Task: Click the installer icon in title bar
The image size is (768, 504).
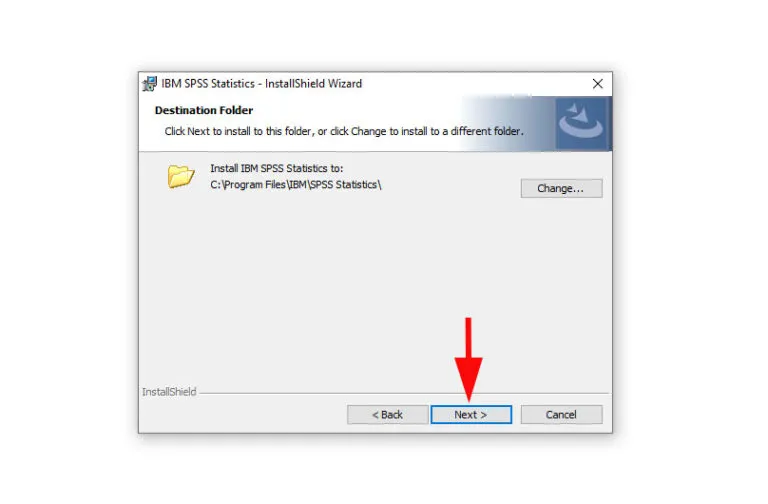Action: pyautogui.click(x=149, y=84)
